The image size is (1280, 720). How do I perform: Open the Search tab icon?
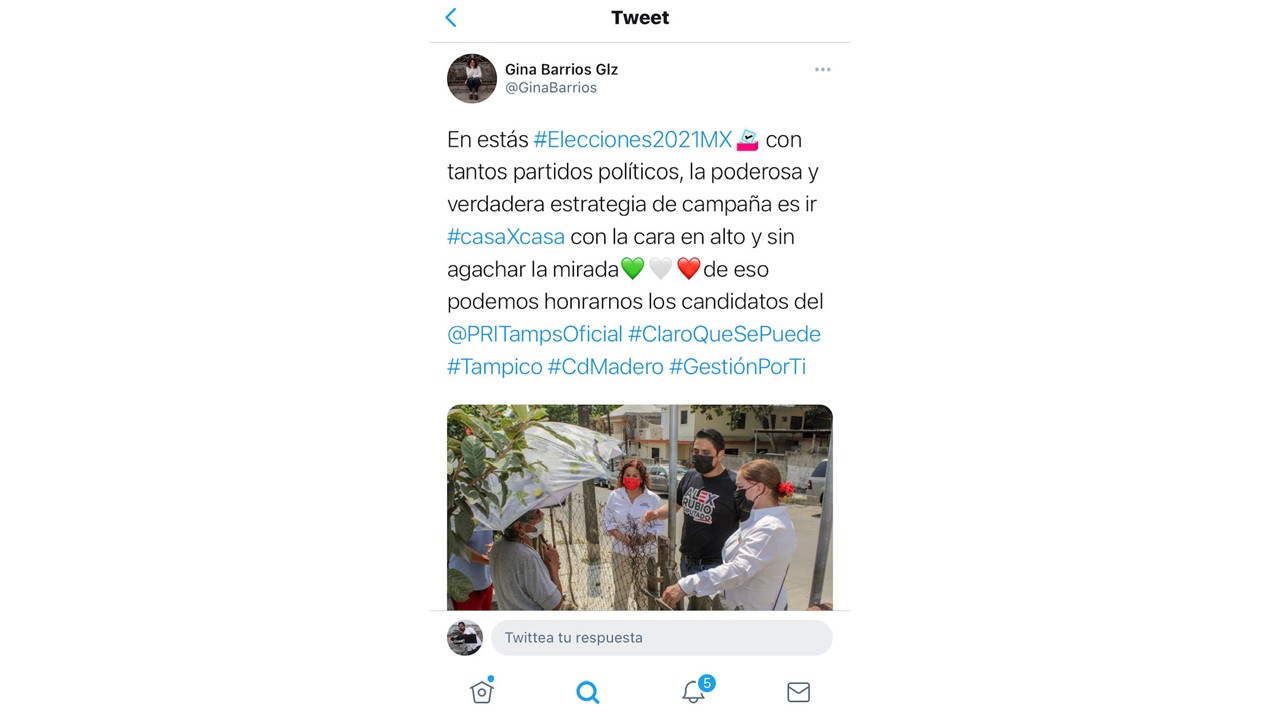tap(588, 692)
